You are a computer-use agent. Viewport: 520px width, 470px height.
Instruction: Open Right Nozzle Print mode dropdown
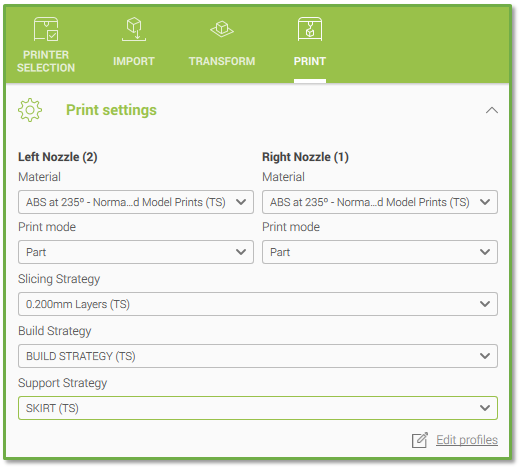[380, 252]
